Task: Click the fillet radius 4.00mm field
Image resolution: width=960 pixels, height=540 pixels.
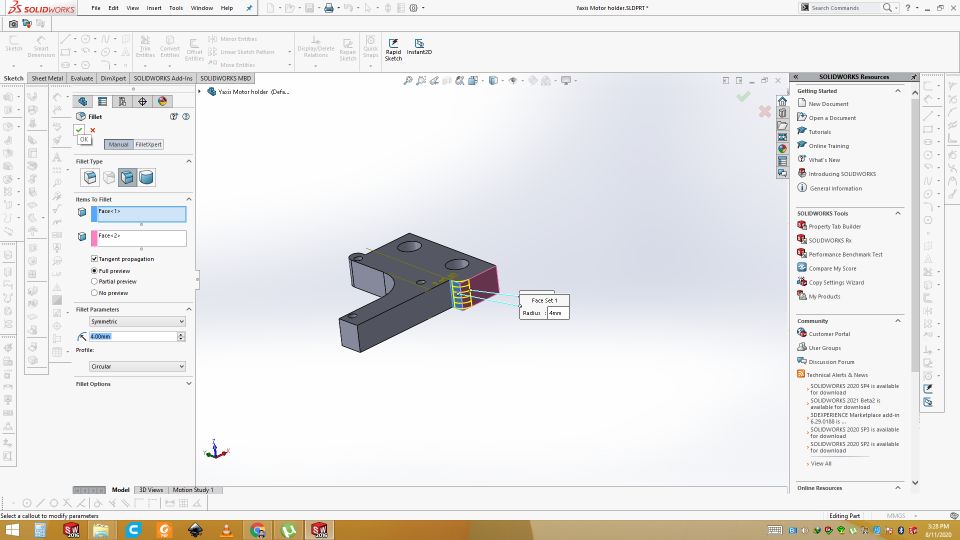Action: point(133,337)
